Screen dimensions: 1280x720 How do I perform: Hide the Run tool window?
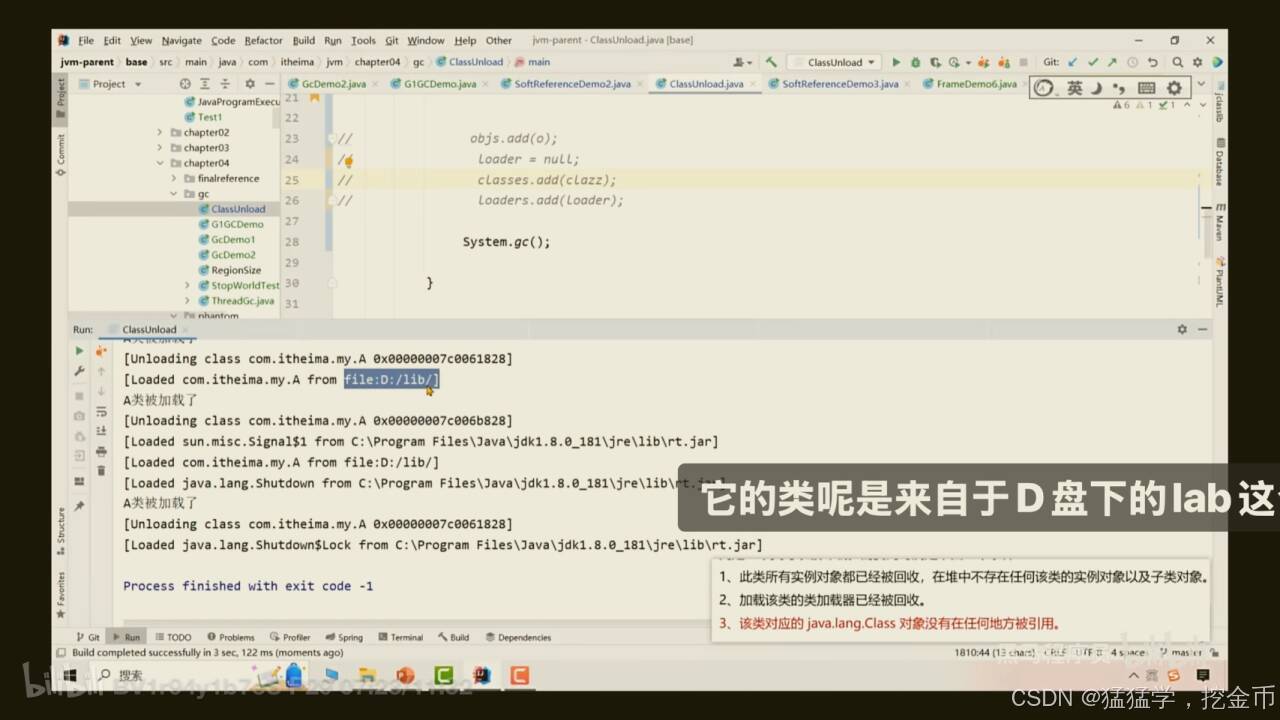point(1203,329)
